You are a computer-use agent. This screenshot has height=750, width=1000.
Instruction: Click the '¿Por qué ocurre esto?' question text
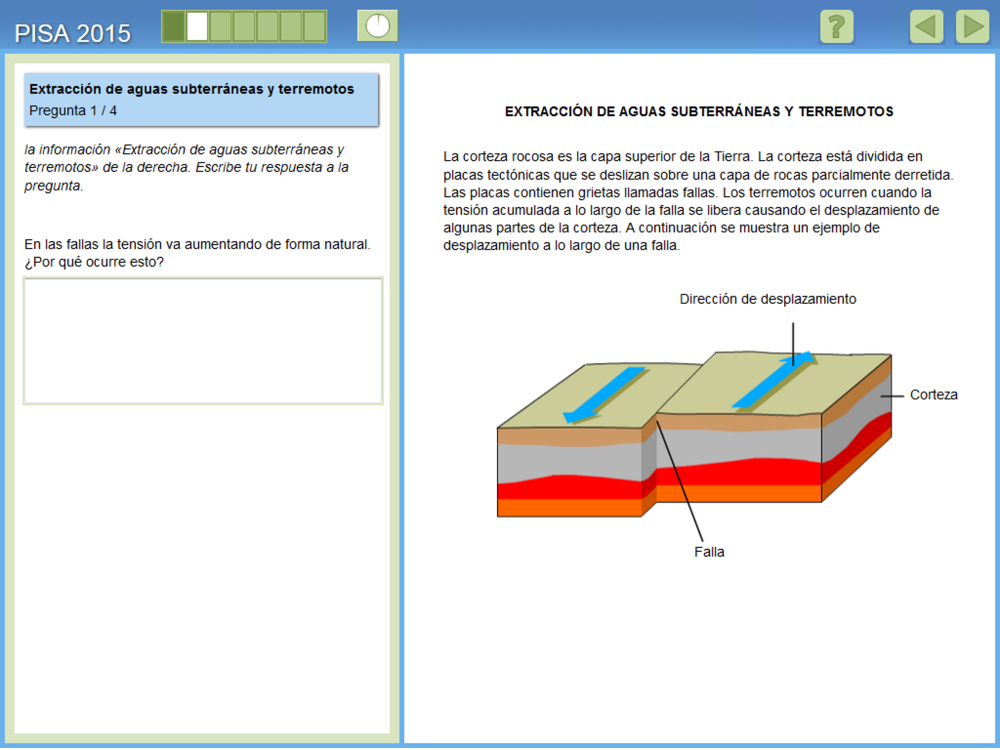click(x=95, y=262)
